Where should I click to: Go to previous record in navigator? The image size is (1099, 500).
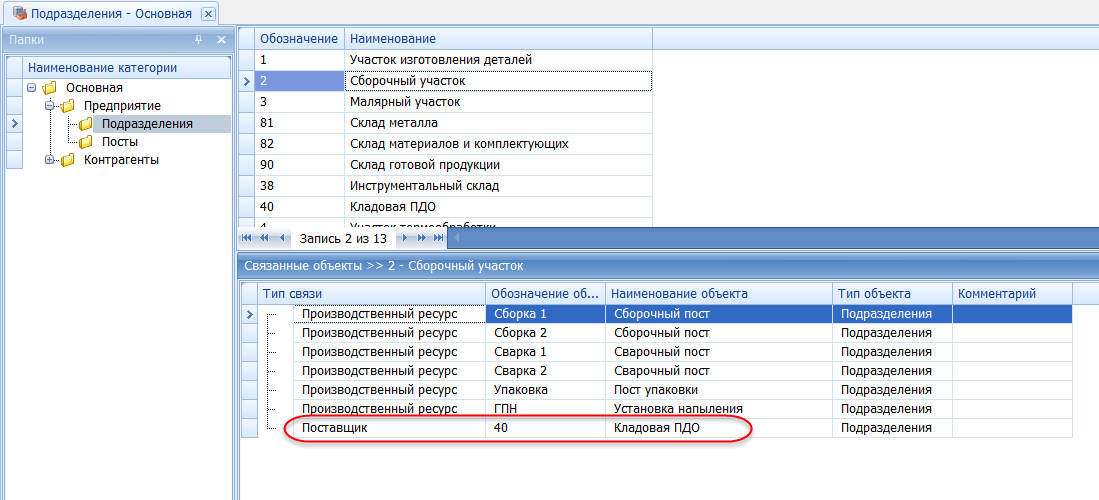point(283,238)
